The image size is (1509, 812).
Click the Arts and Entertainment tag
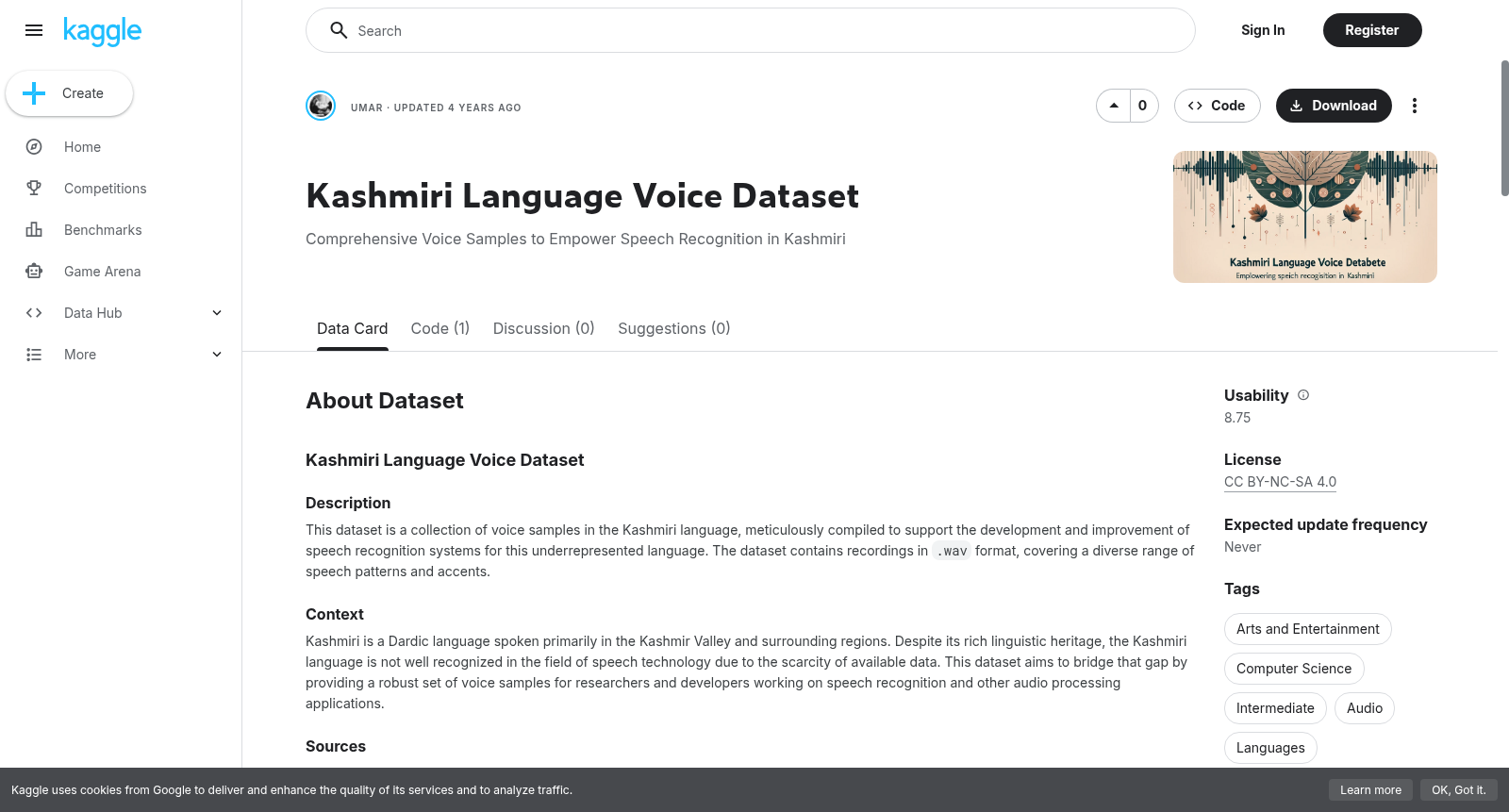coord(1307,629)
